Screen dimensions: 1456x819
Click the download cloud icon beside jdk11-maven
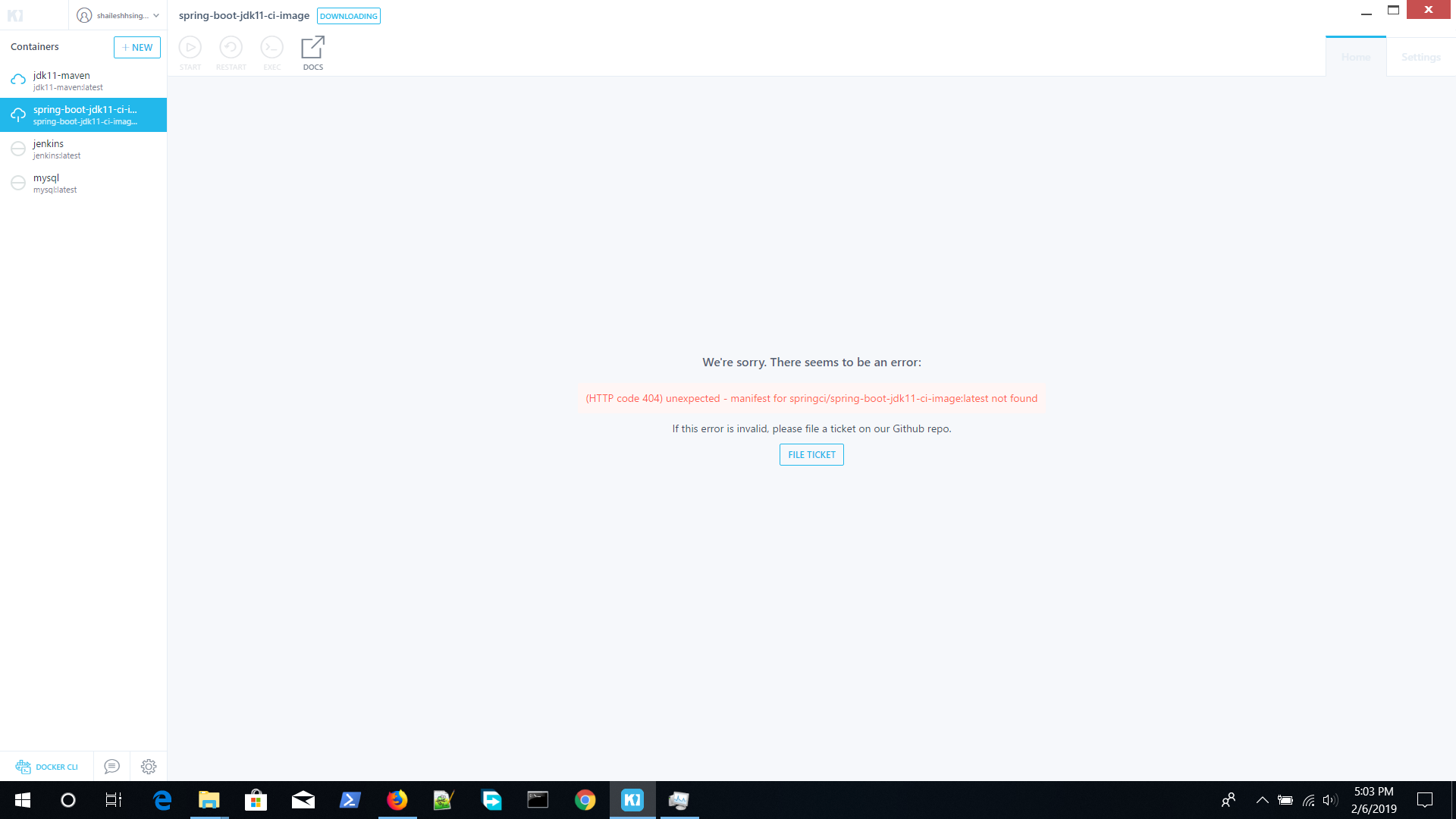[17, 78]
